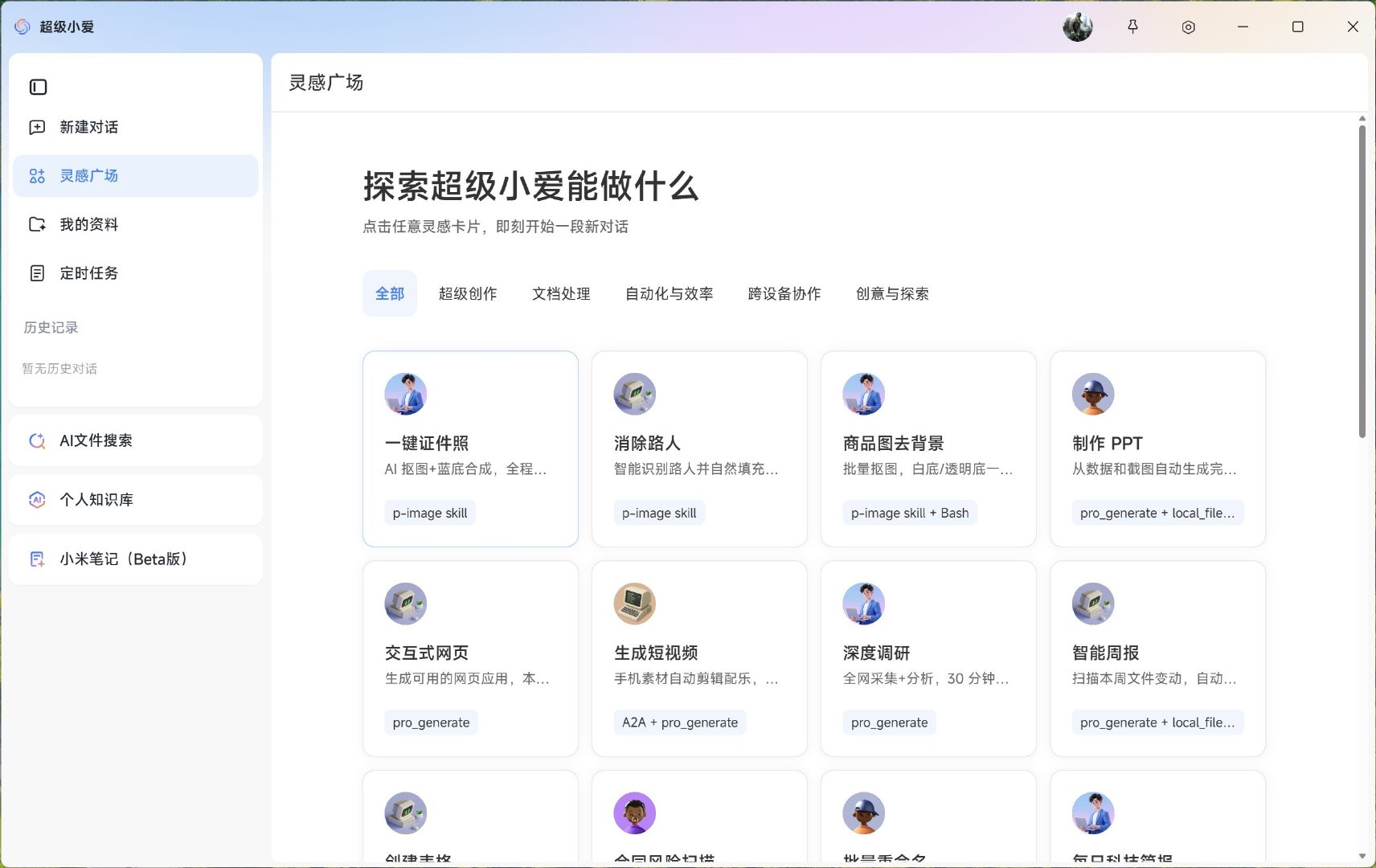Click the avatar on 创建表格 card

[x=406, y=813]
